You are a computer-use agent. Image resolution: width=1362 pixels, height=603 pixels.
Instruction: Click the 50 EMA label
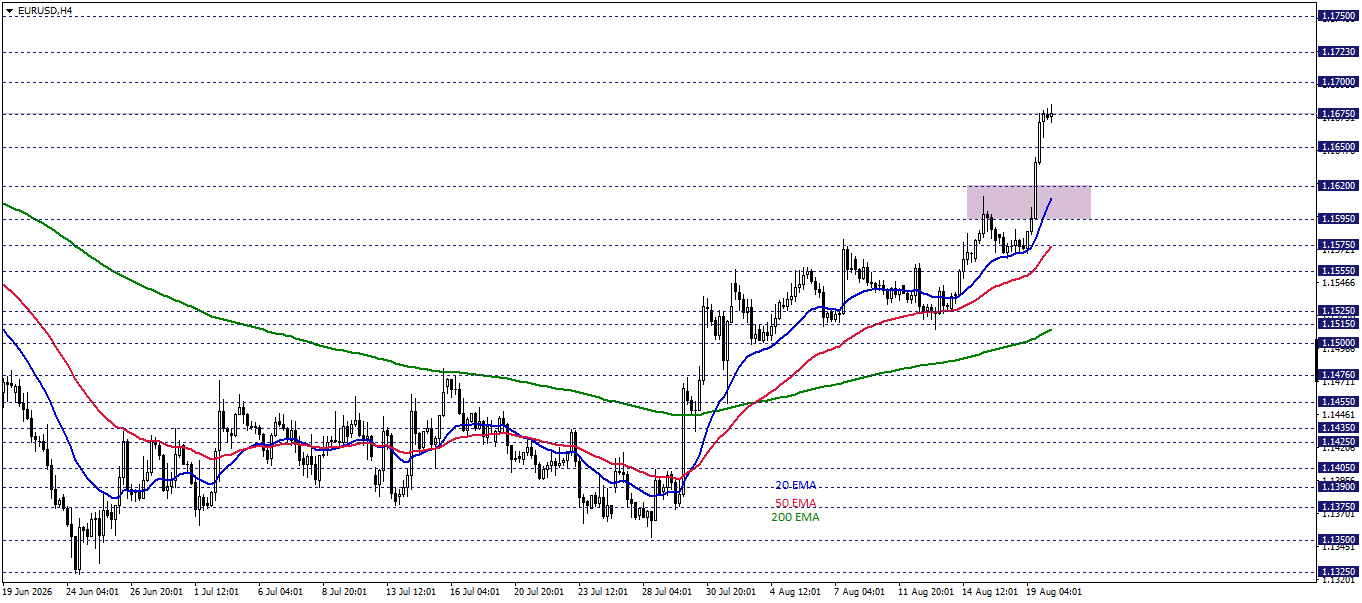(796, 502)
